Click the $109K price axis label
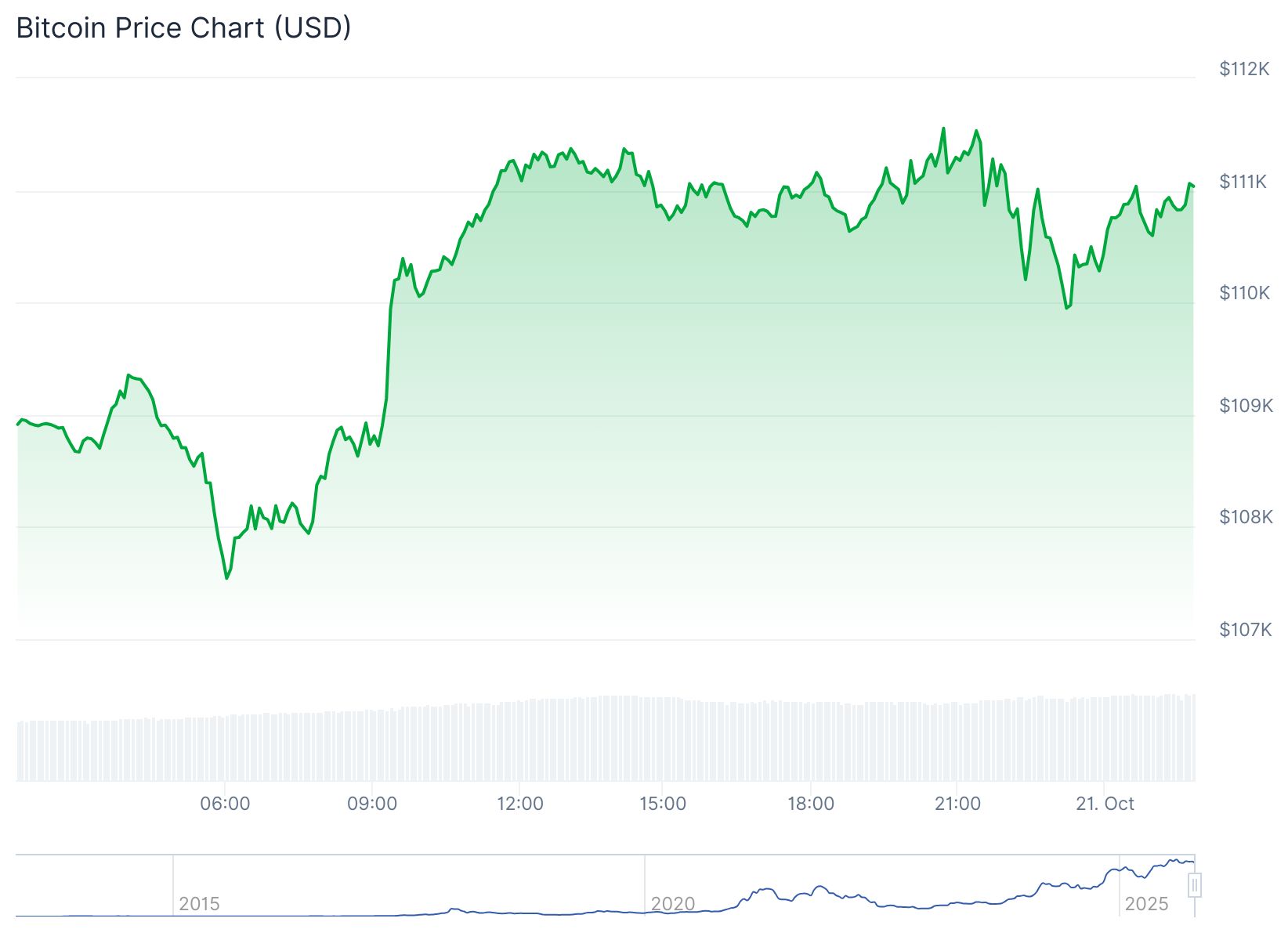The width and height of the screenshot is (1288, 940). pyautogui.click(x=1246, y=405)
